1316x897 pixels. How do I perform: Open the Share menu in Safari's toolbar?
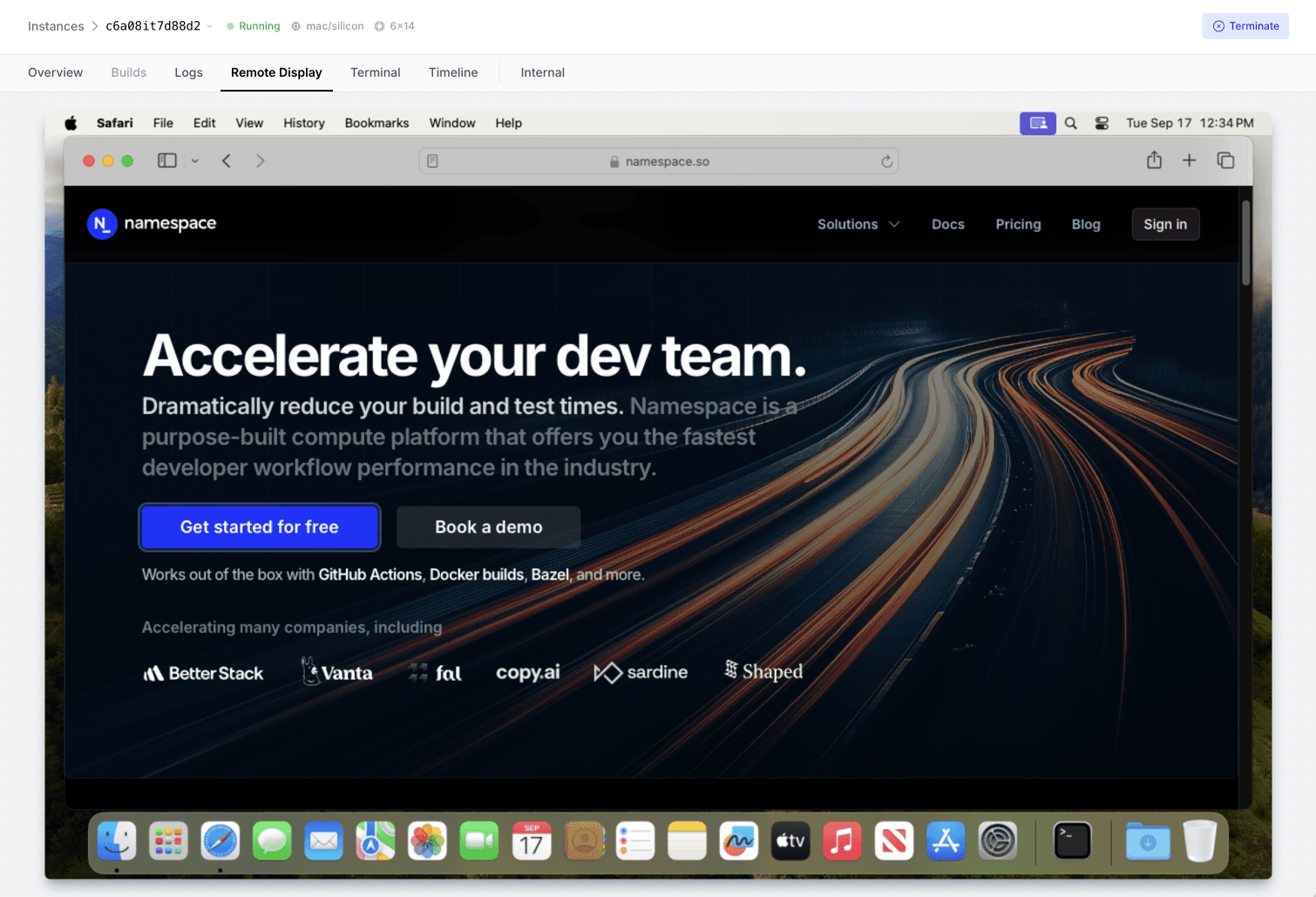point(1155,160)
